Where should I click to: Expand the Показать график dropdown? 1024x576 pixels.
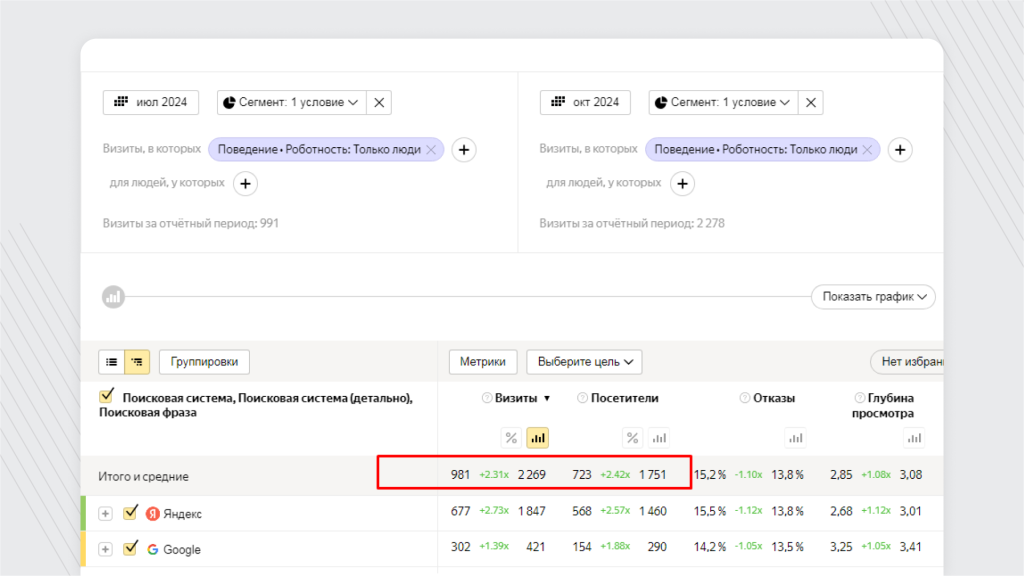[x=873, y=296]
